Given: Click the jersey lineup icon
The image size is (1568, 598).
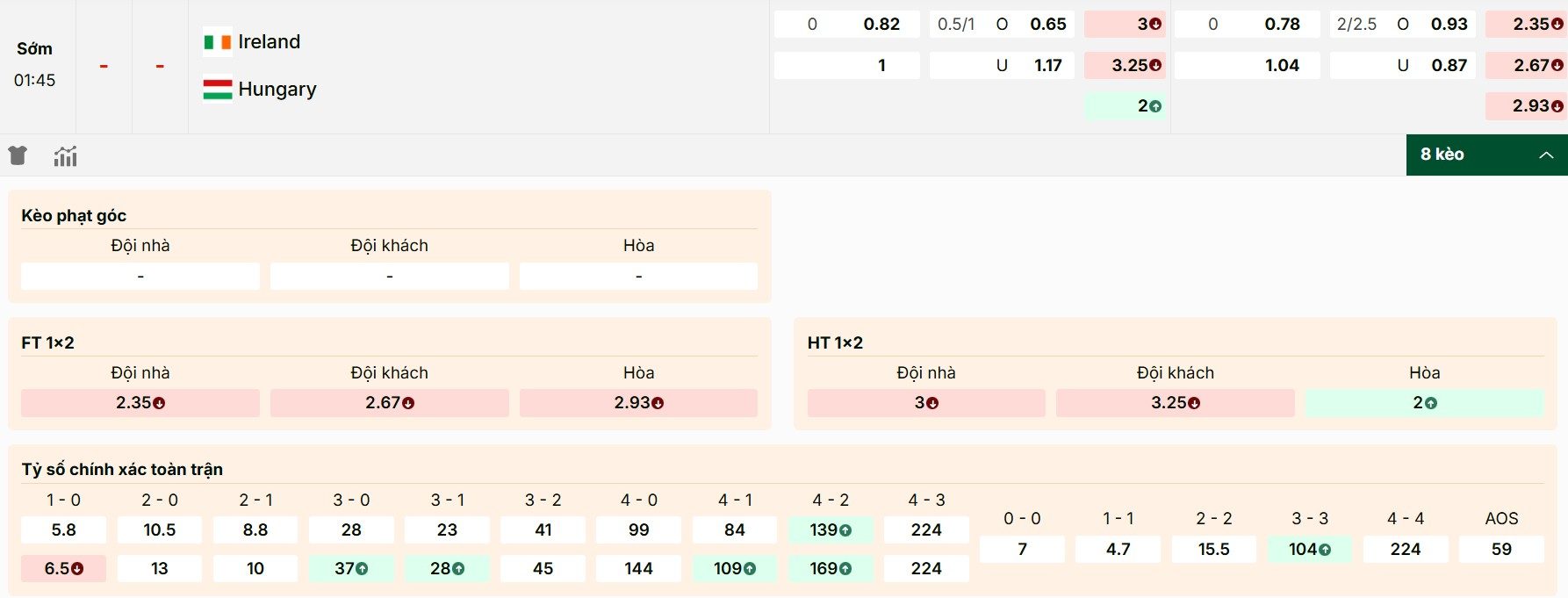Looking at the screenshot, I should [18, 156].
